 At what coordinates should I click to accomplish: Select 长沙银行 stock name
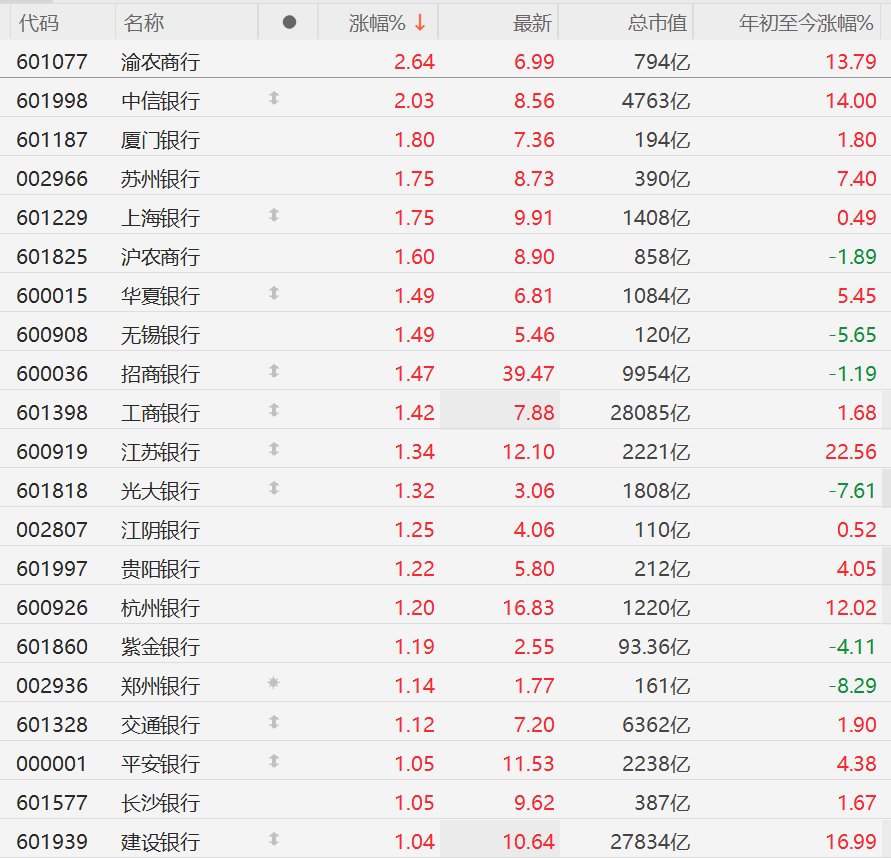160,803
